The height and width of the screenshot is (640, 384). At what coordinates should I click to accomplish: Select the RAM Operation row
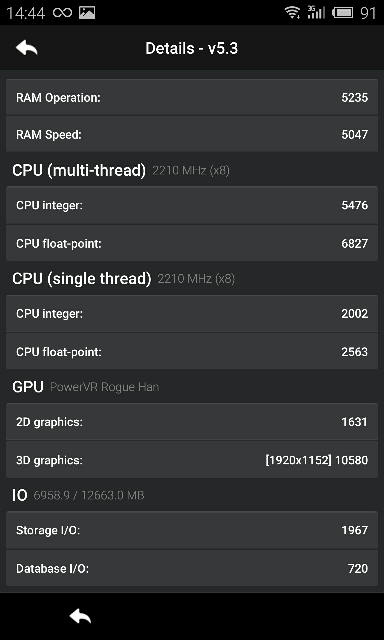pyautogui.click(x=192, y=97)
